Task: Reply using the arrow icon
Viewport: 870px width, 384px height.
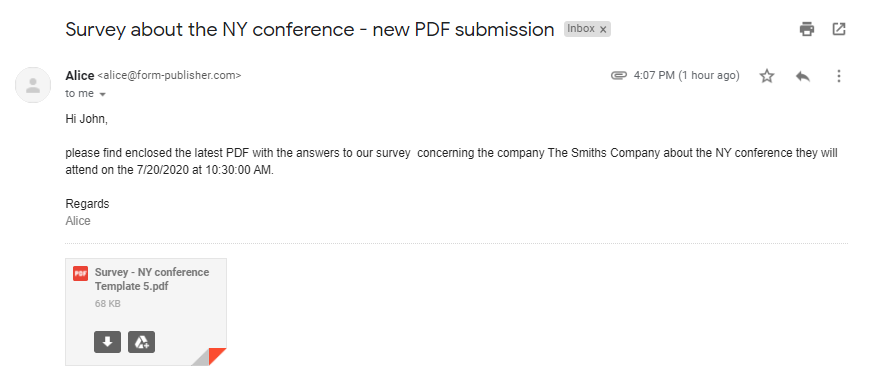Action: tap(803, 76)
